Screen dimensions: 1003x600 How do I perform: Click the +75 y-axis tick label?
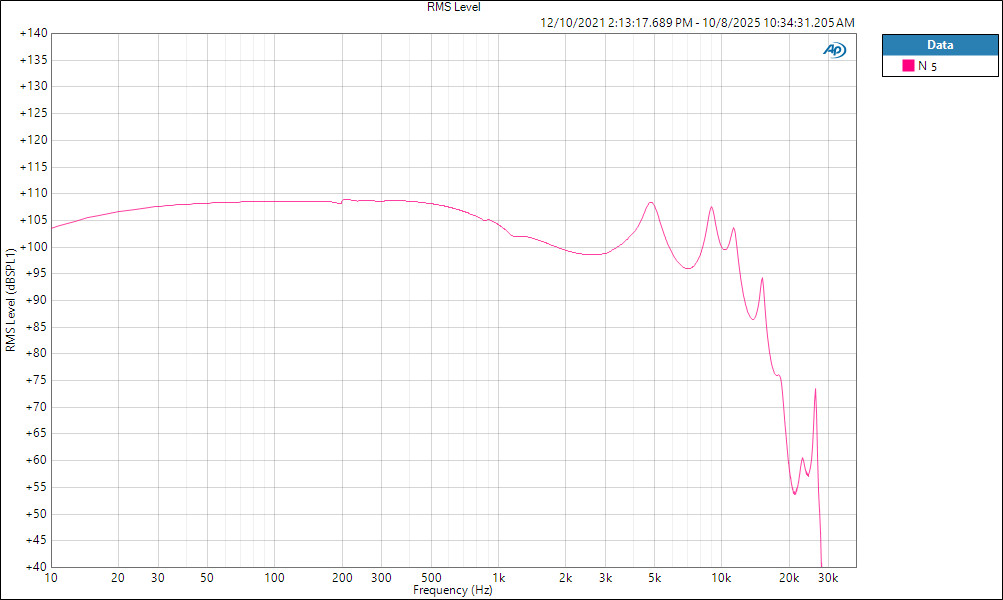[34, 380]
